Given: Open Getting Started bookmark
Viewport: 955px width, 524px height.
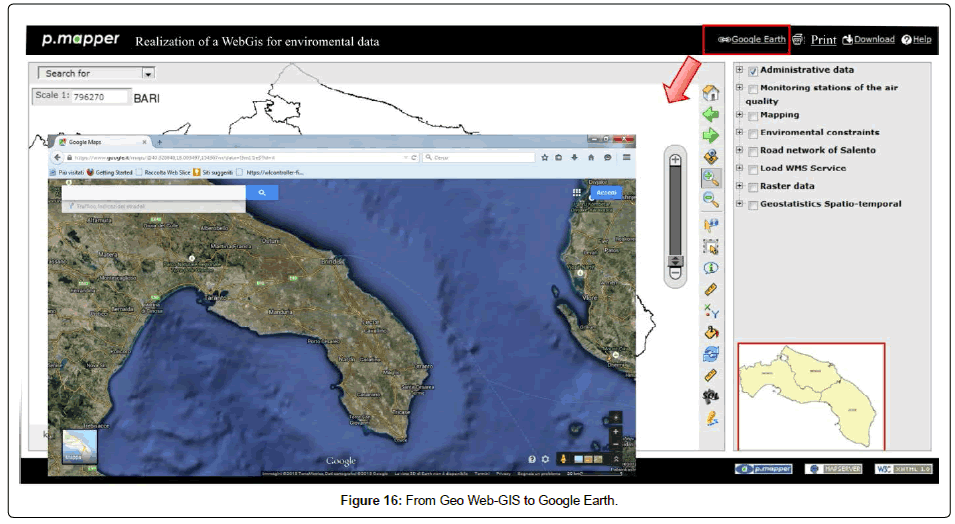Looking at the screenshot, I should 110,172.
